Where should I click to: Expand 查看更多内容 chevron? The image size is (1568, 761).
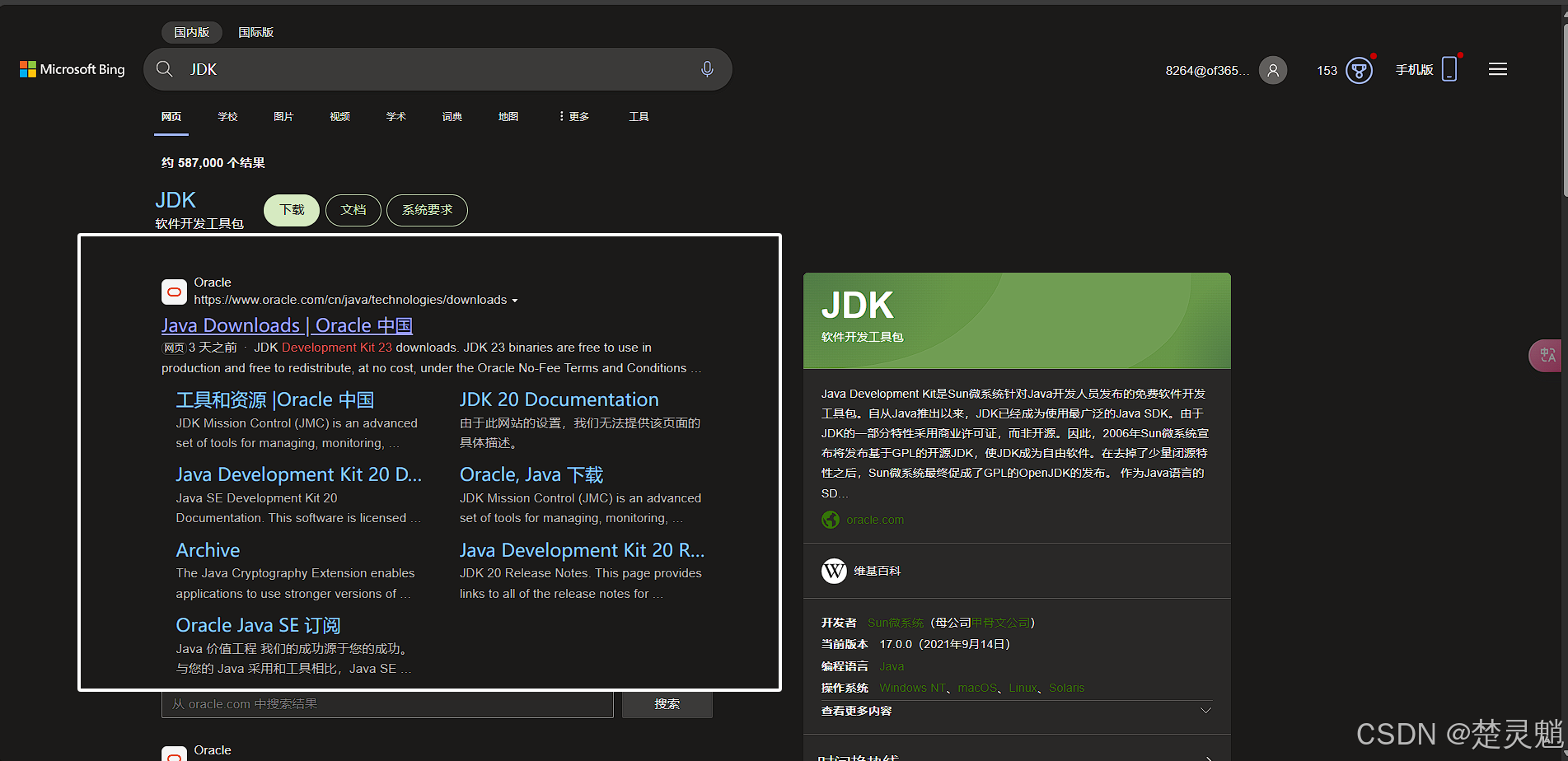1205,710
